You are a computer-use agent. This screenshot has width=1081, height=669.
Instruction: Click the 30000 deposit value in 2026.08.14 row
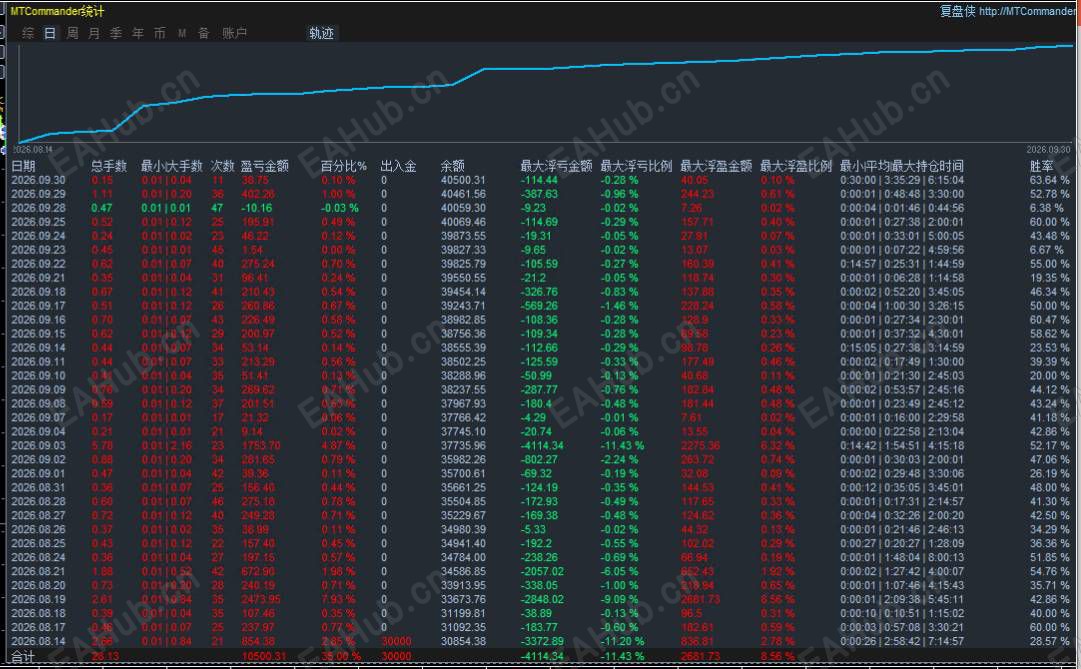point(396,641)
